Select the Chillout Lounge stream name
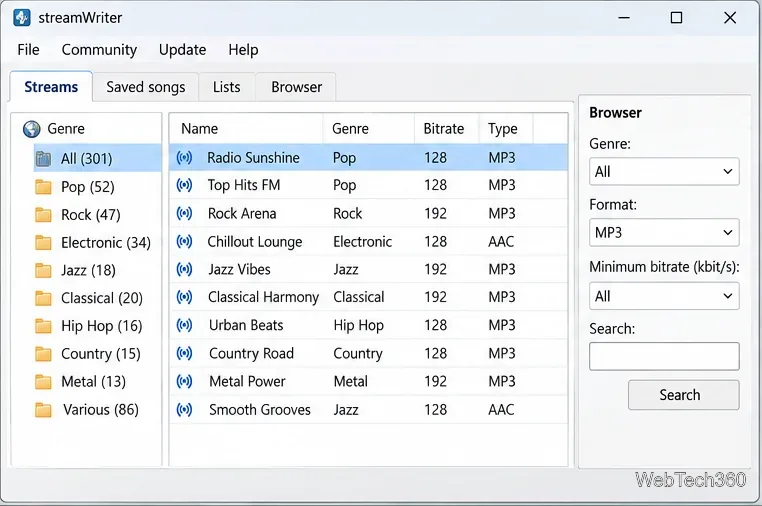 255,242
